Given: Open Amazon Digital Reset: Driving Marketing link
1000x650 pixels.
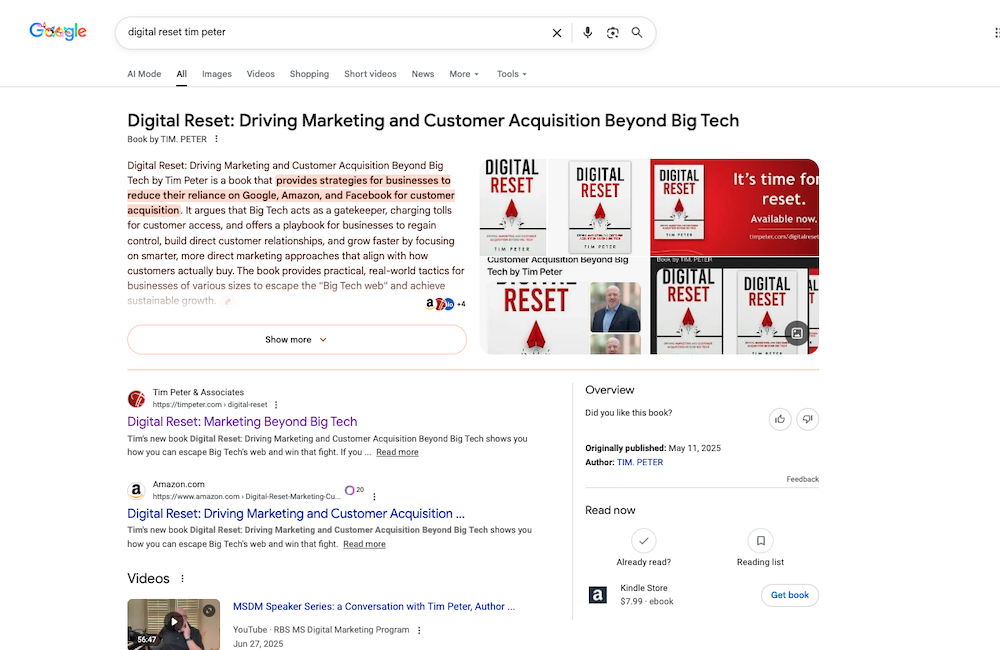Looking at the screenshot, I should 296,513.
